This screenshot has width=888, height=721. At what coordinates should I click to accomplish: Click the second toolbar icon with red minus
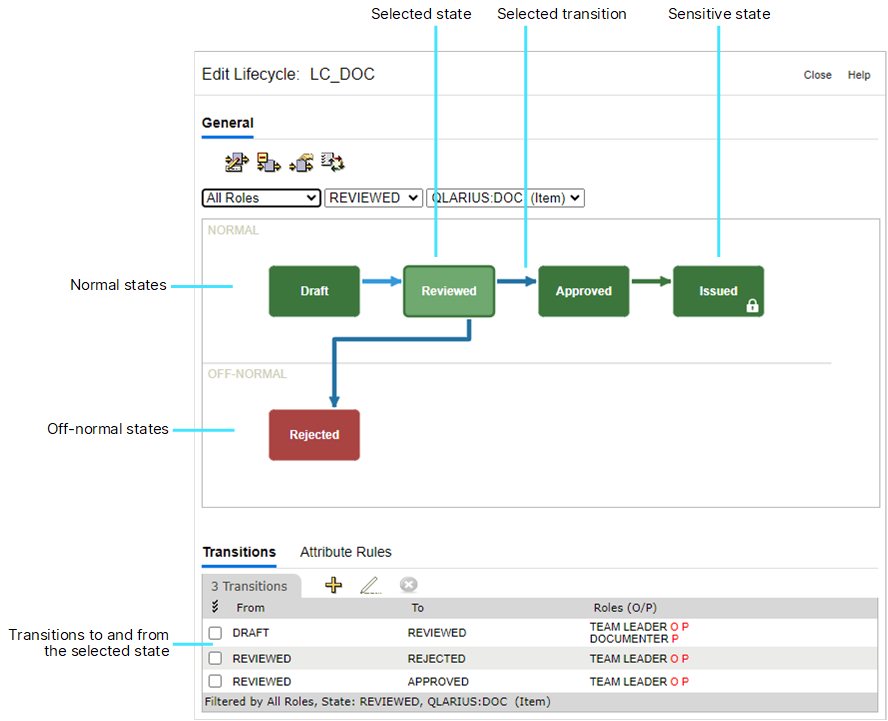[268, 163]
